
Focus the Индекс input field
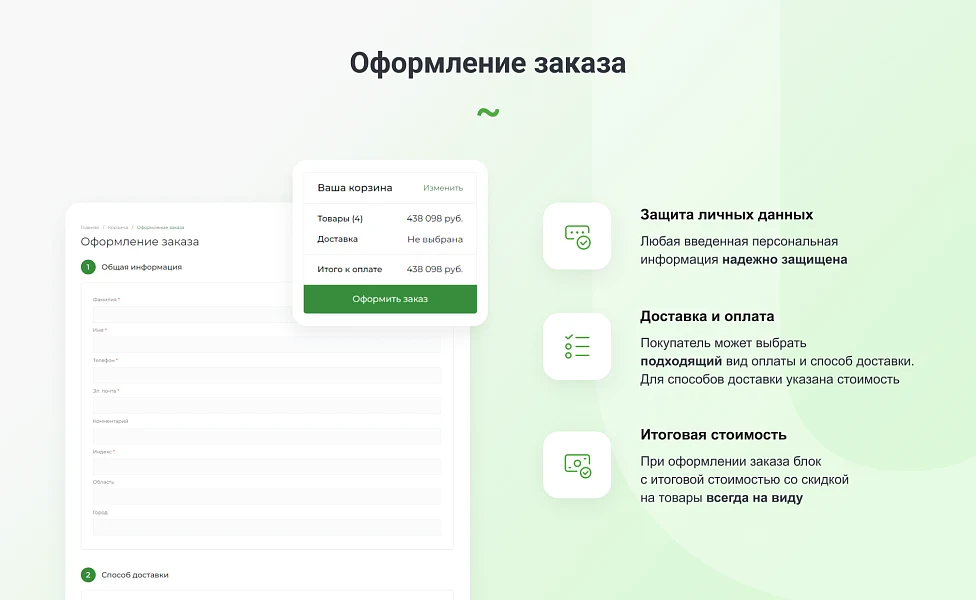(266, 466)
